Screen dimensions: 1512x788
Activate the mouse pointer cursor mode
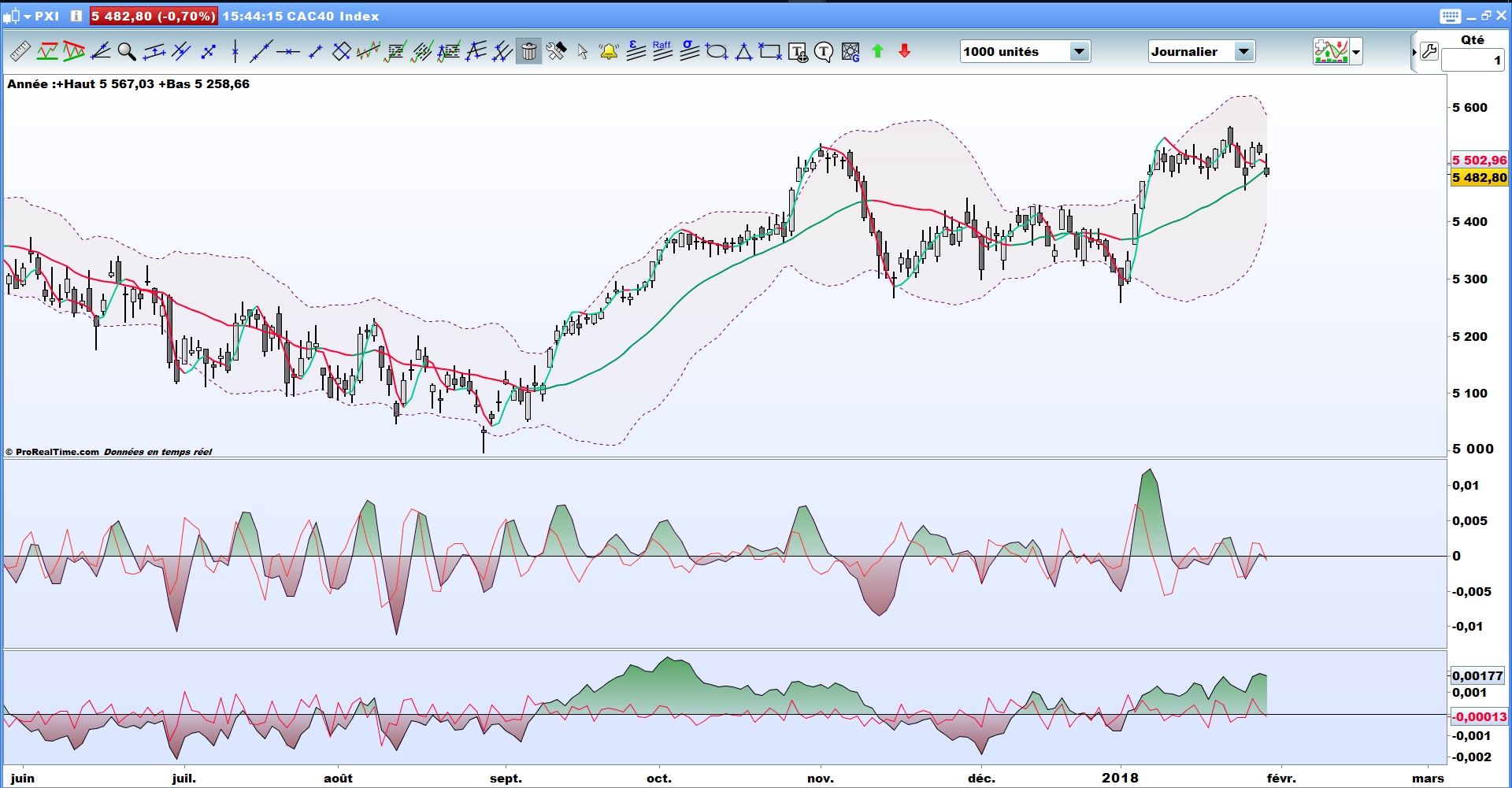(x=582, y=52)
